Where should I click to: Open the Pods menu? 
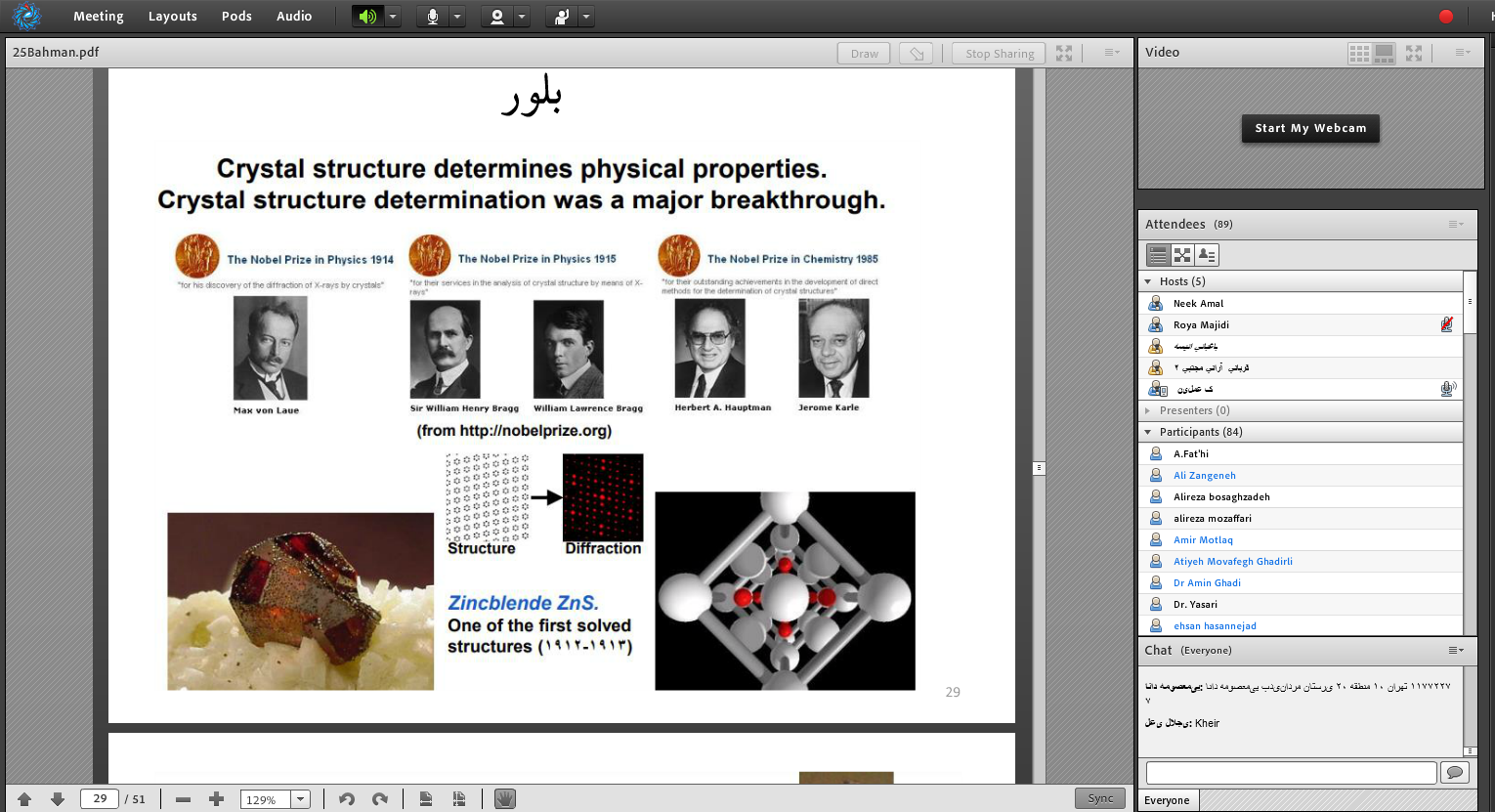(236, 16)
